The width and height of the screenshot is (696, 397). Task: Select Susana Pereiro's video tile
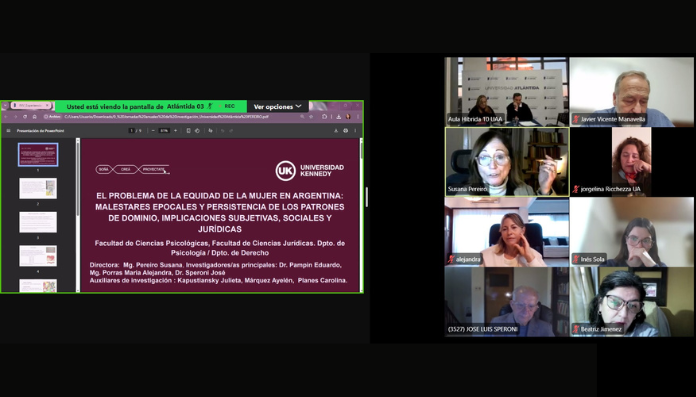point(507,162)
